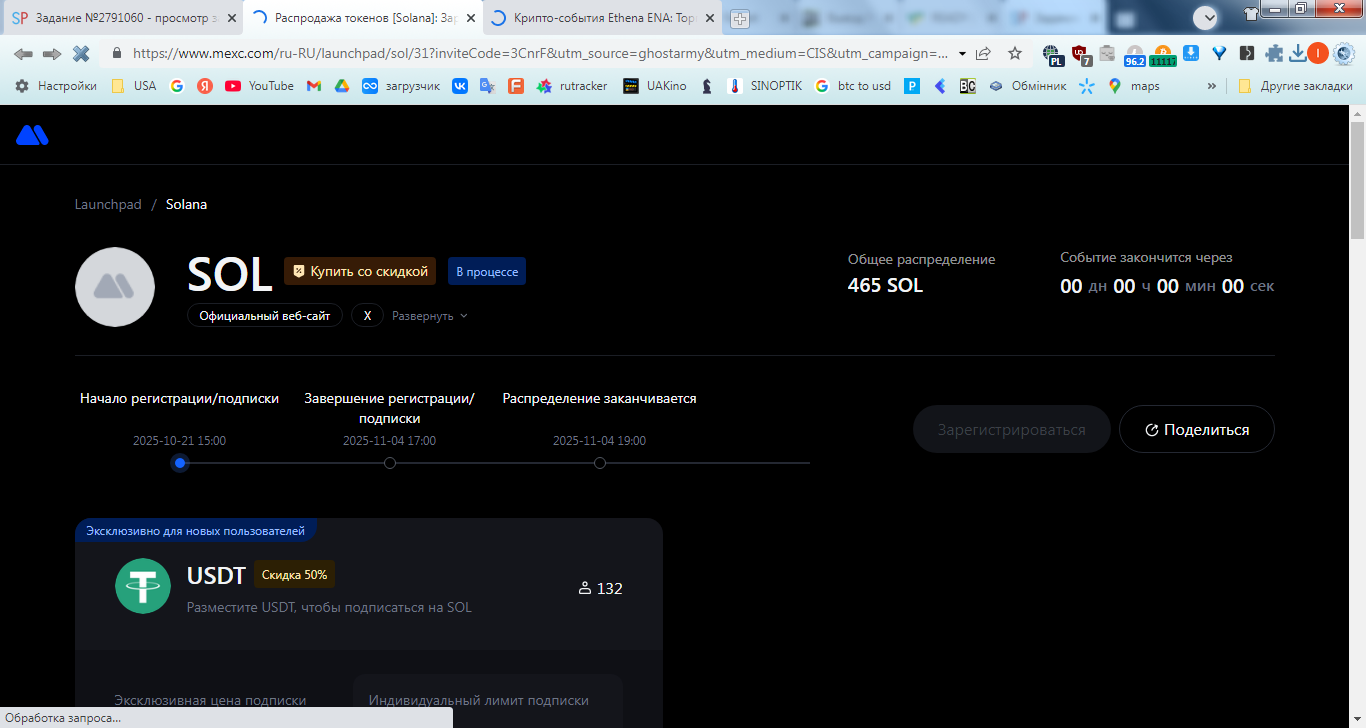Image resolution: width=1366 pixels, height=728 pixels.
Task: Open the orange profile avatar
Action: [x=1318, y=53]
